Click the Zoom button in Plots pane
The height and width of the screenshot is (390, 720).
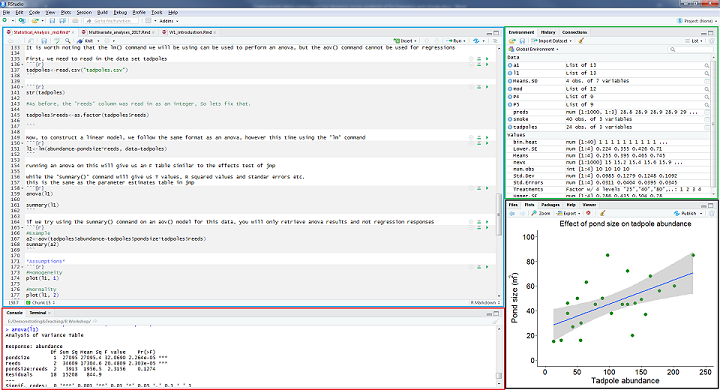coord(541,213)
